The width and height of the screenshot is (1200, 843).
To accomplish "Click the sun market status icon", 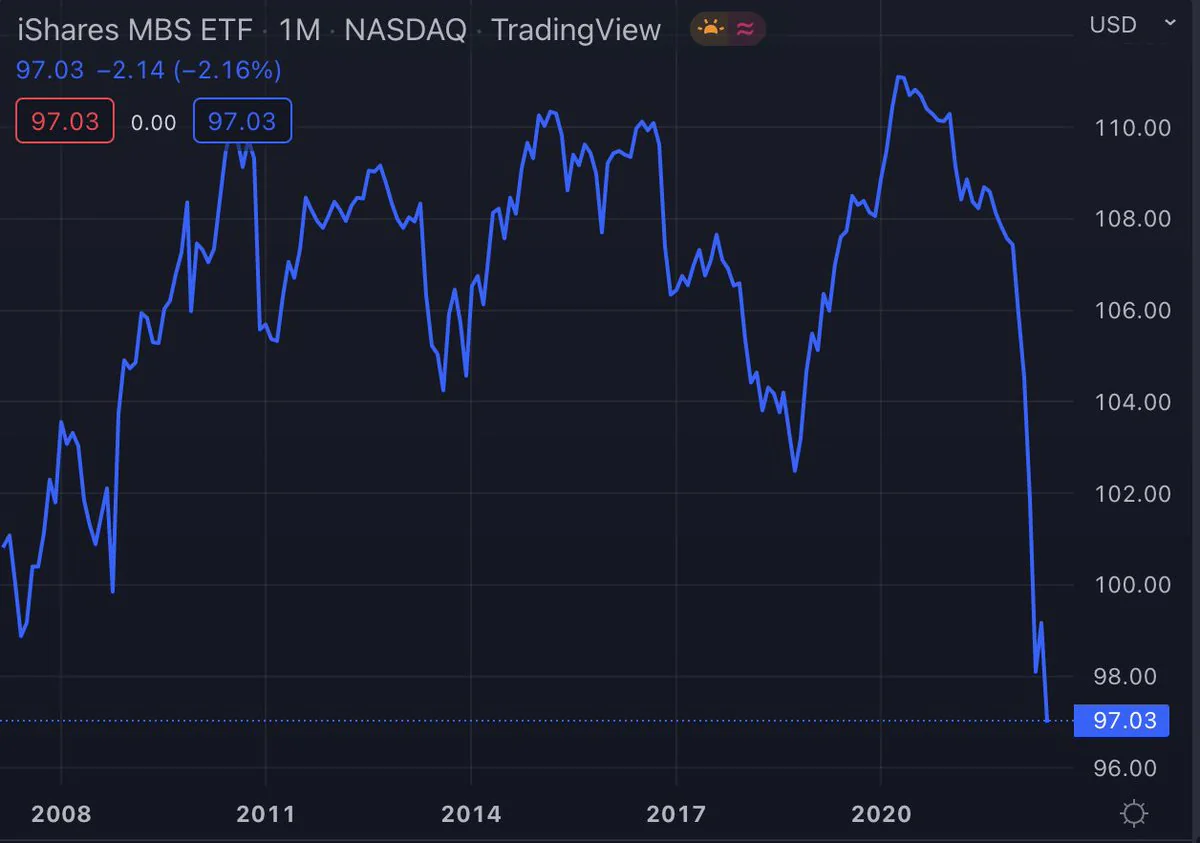I will tap(710, 29).
